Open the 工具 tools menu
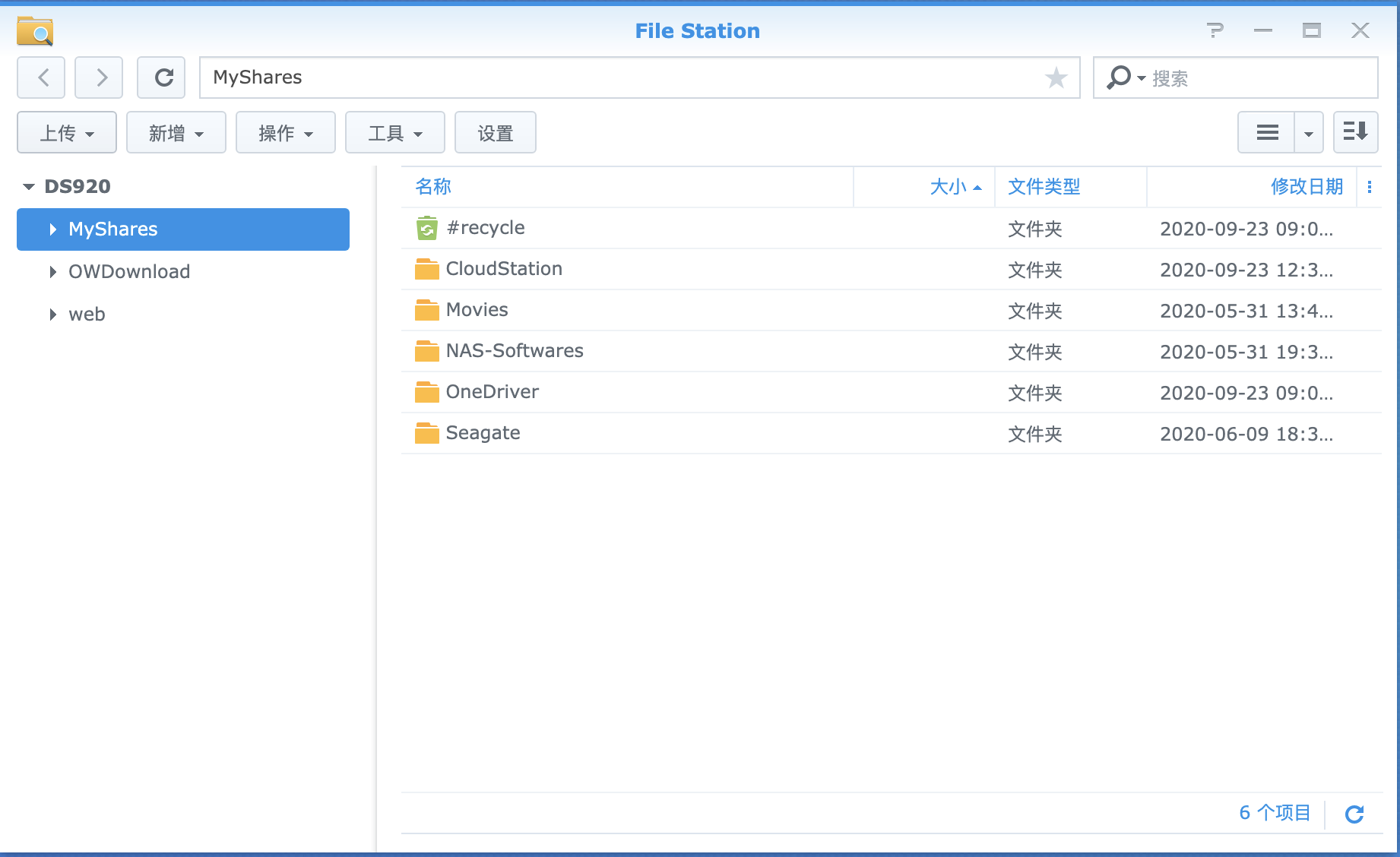1400x857 pixels. coord(395,133)
